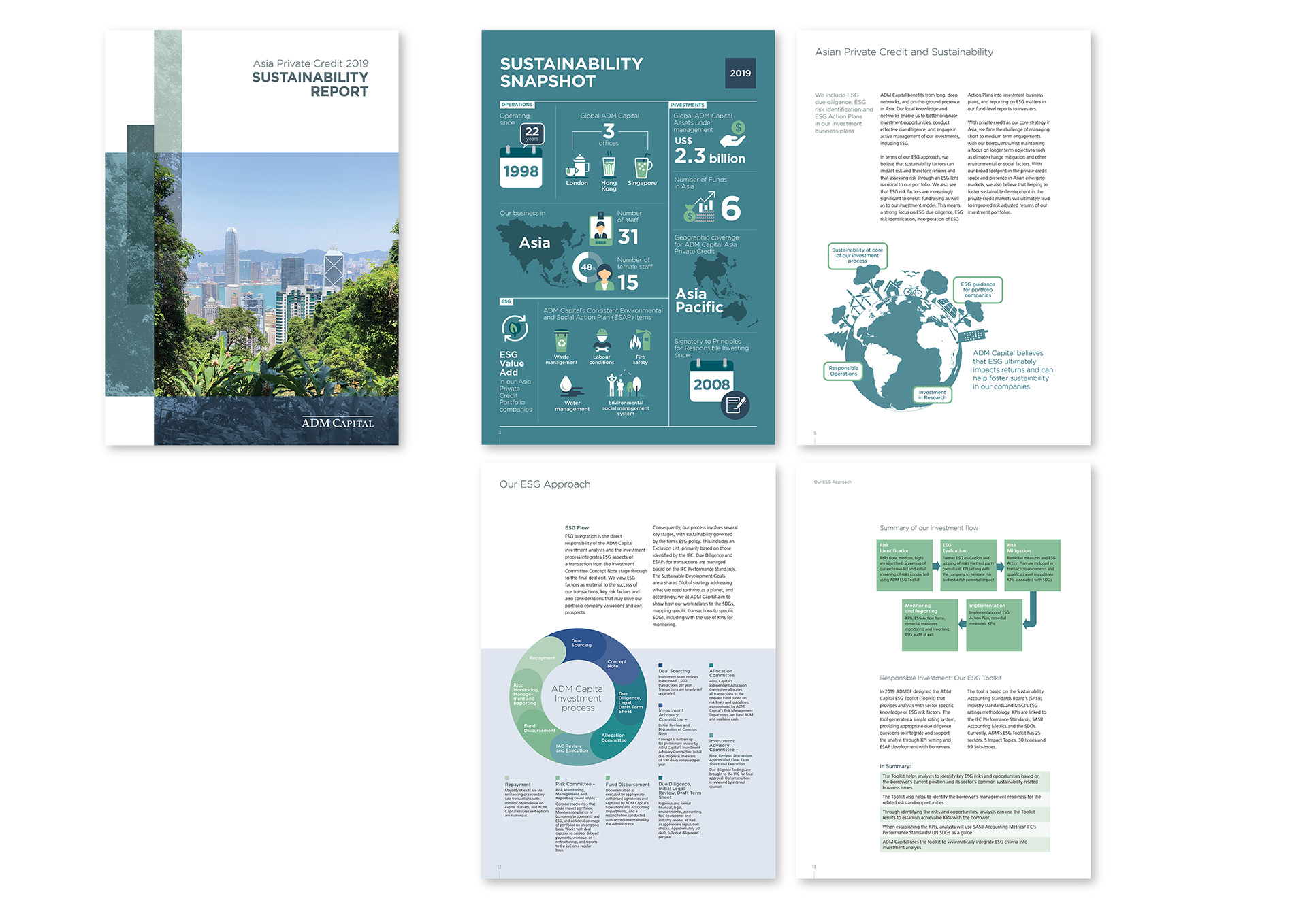Click the 1998 calendar icon

[521, 168]
